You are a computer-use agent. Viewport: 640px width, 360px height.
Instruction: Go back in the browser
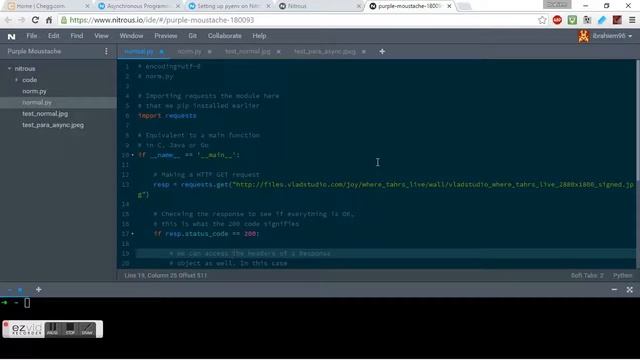[8, 20]
